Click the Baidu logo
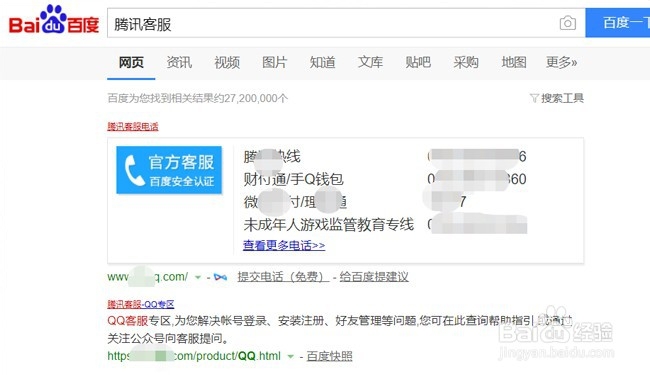This screenshot has height=375, width=650. click(54, 20)
